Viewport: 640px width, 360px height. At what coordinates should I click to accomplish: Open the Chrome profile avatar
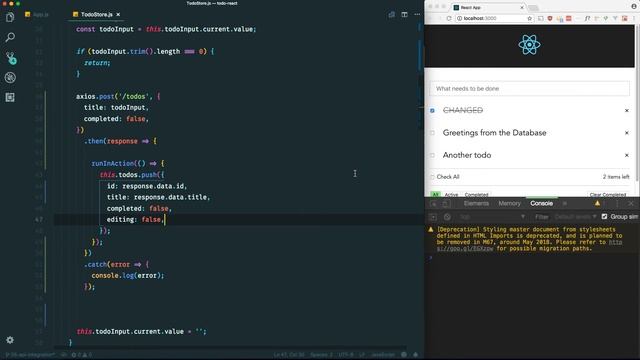[634, 7]
